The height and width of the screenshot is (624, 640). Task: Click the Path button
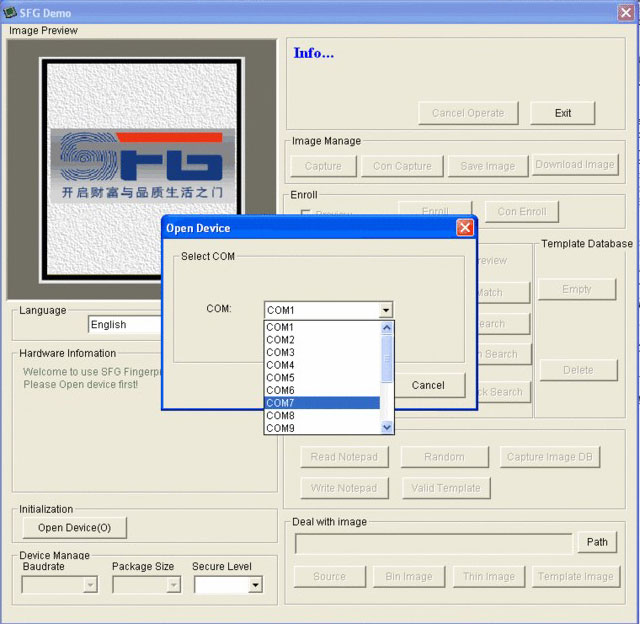597,542
